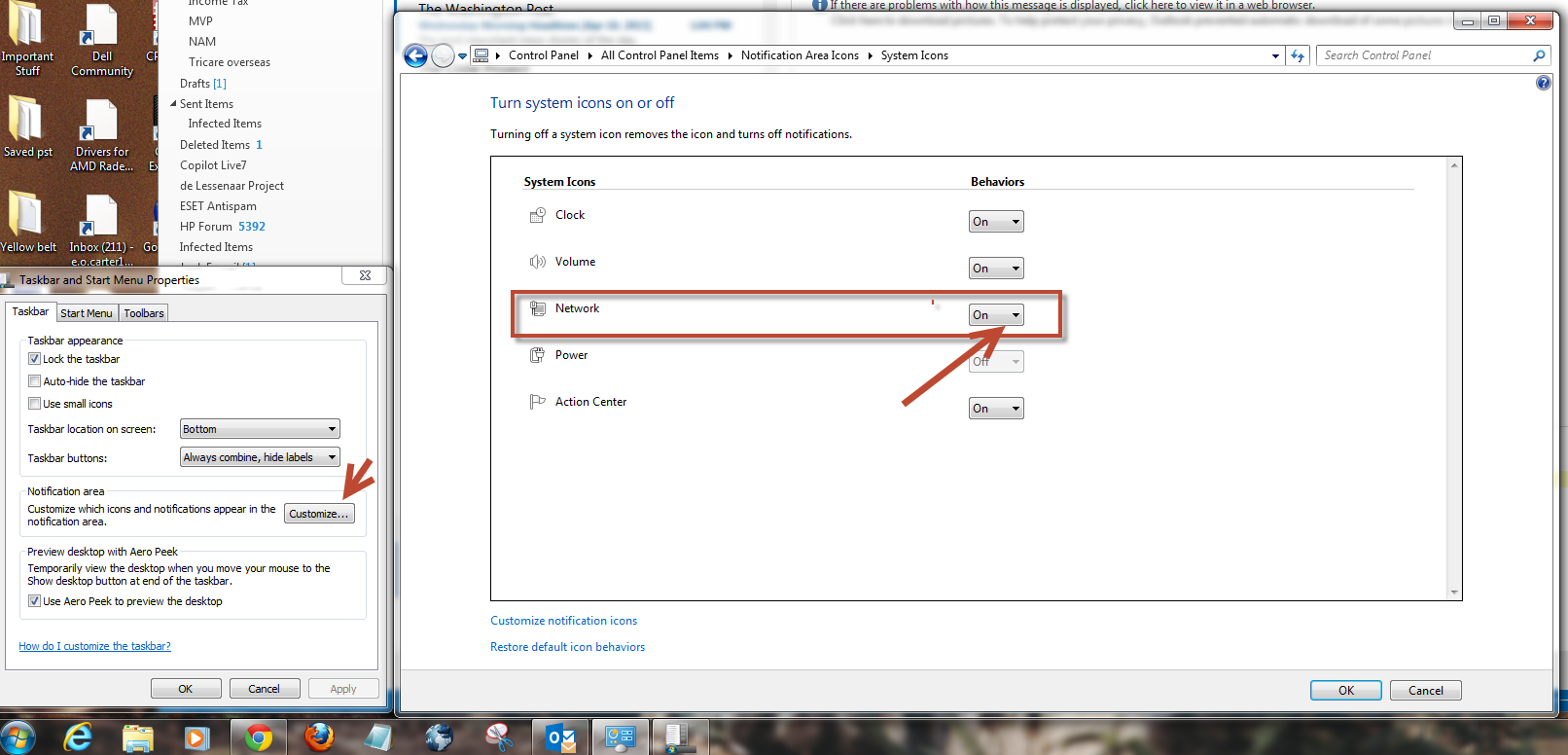Select the Taskbar tab
Screen dimensions: 1568x755
click(x=30, y=311)
